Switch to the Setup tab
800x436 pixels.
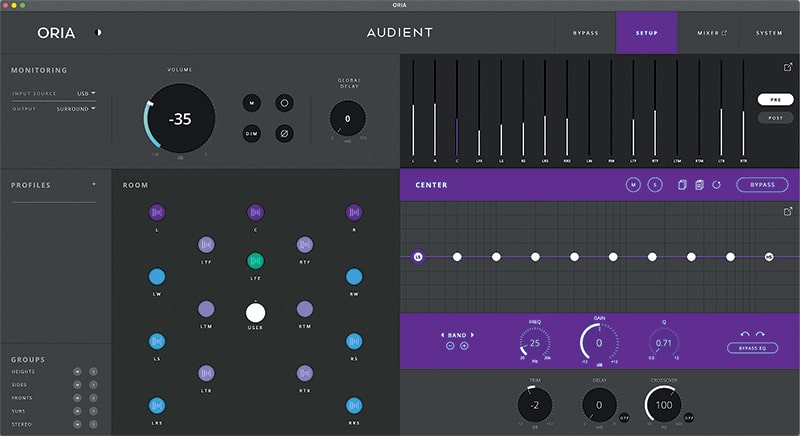tap(647, 33)
